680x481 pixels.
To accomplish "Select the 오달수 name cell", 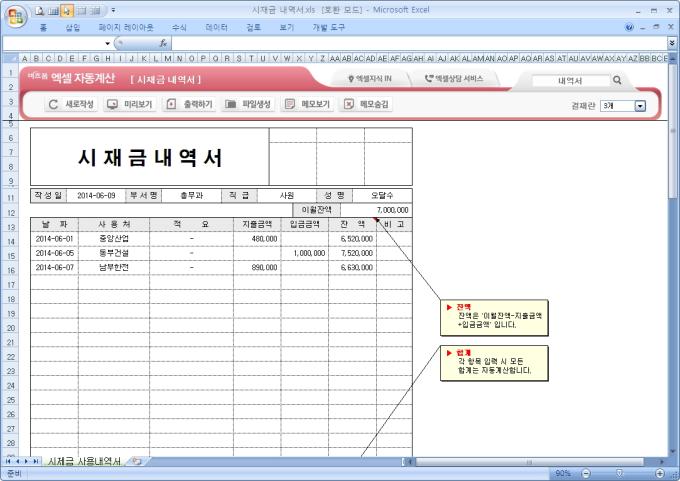I will 382,196.
